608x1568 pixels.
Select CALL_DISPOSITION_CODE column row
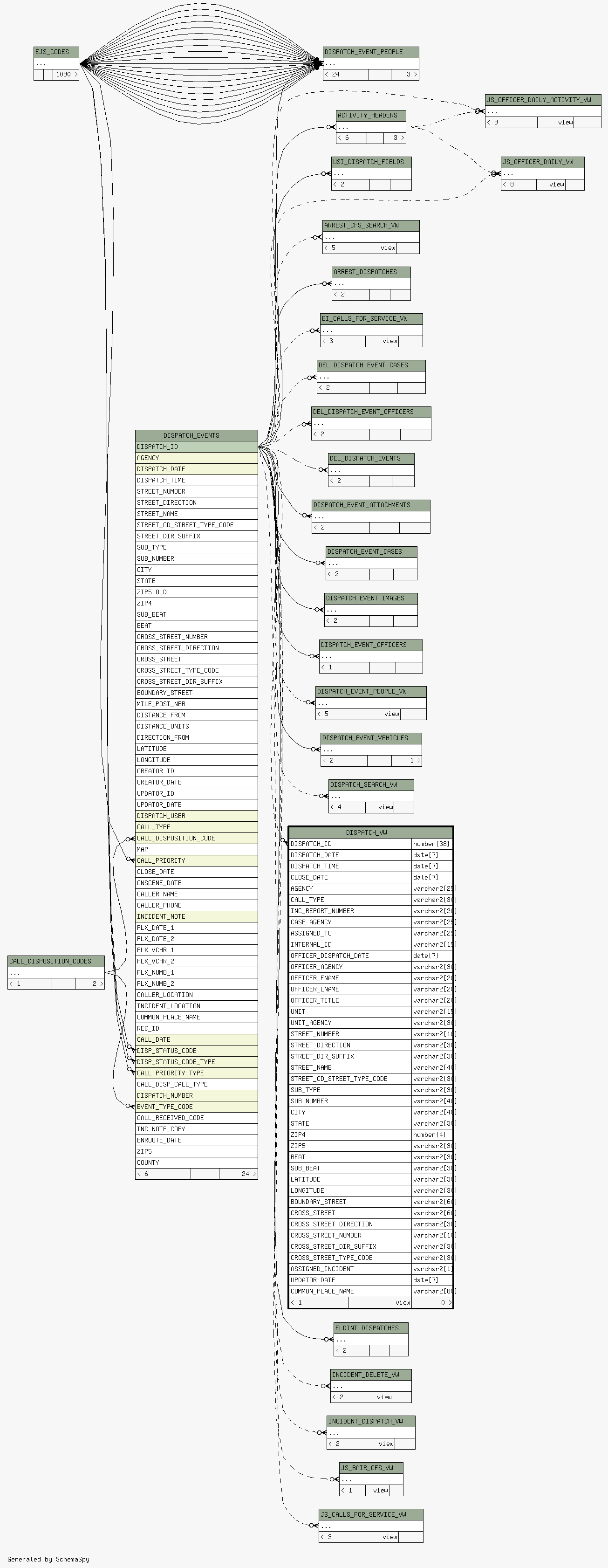click(x=197, y=839)
